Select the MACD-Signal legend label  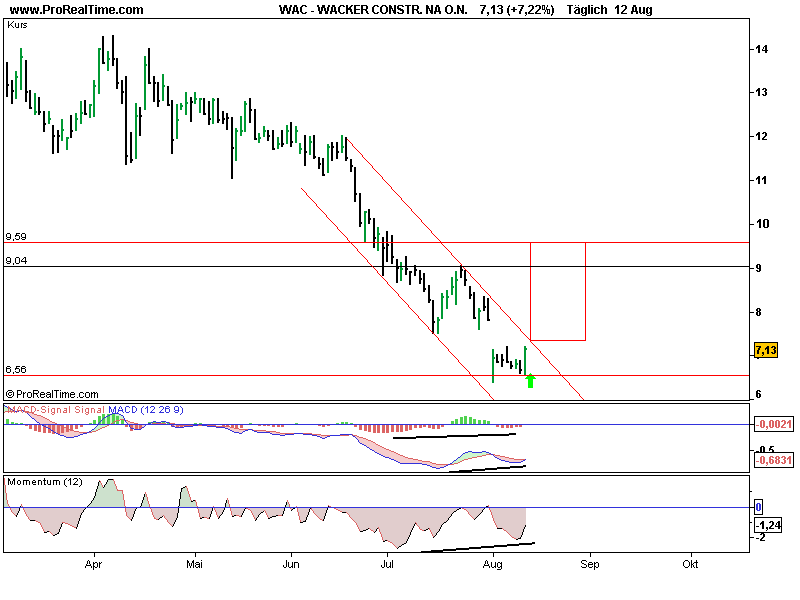[39, 410]
